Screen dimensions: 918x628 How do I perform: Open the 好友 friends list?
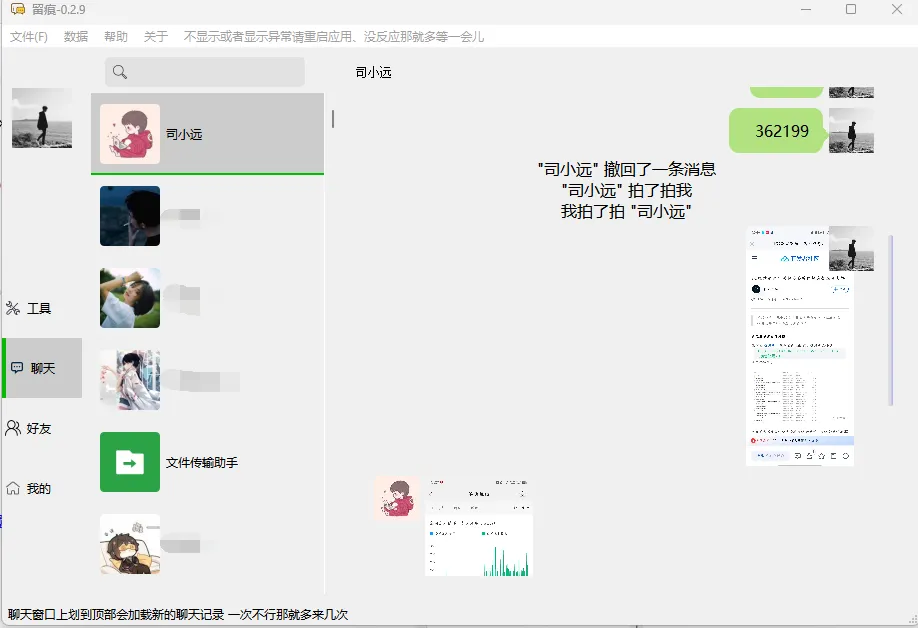pyautogui.click(x=29, y=428)
